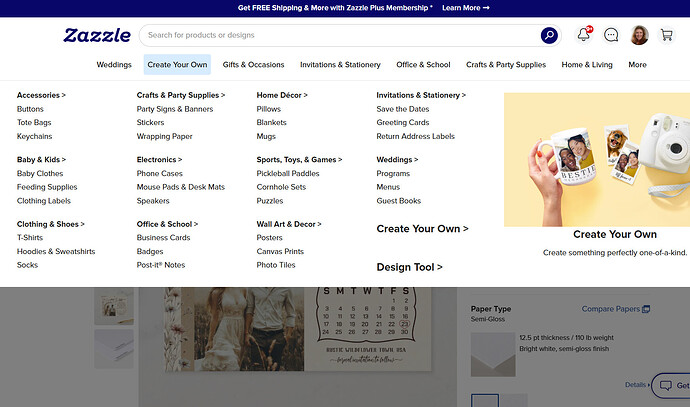Select Wrapping Paper link
690x407 pixels.
[x=165, y=136]
